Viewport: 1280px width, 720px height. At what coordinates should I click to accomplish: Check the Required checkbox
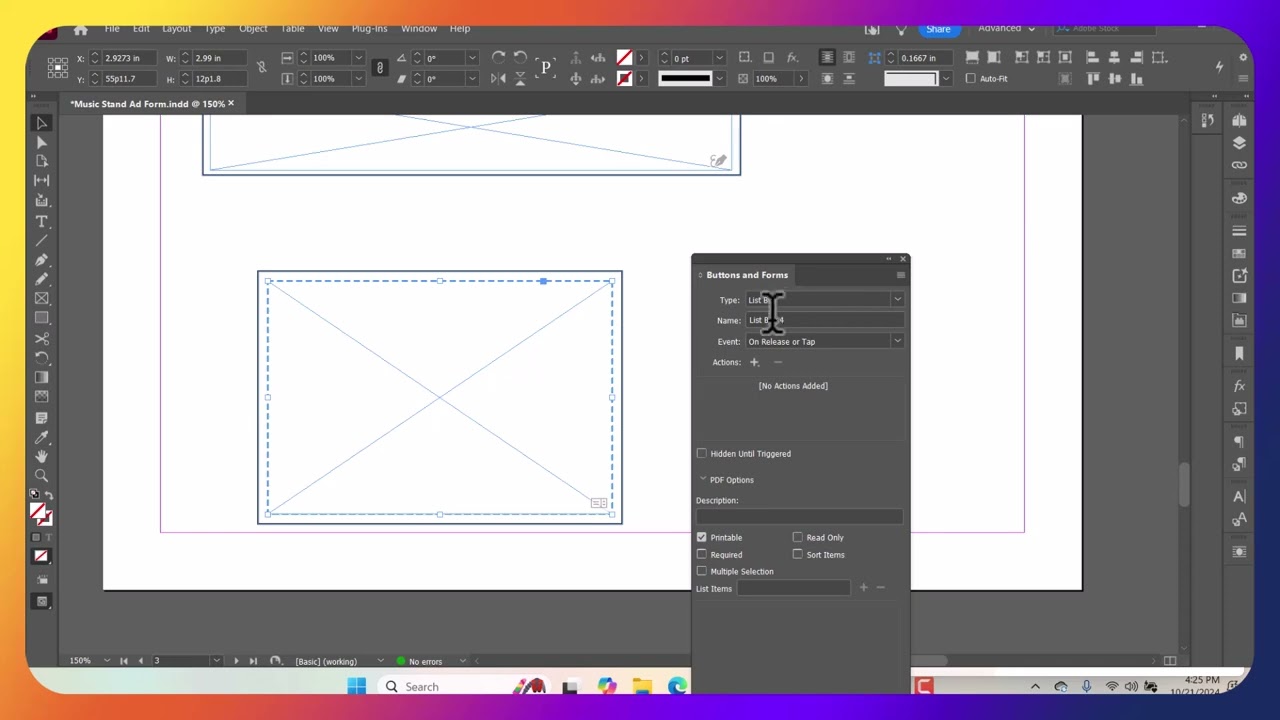pyautogui.click(x=701, y=555)
